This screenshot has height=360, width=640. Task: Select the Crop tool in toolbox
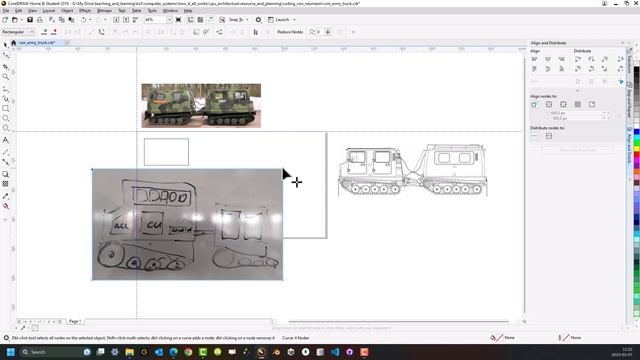coord(6,66)
